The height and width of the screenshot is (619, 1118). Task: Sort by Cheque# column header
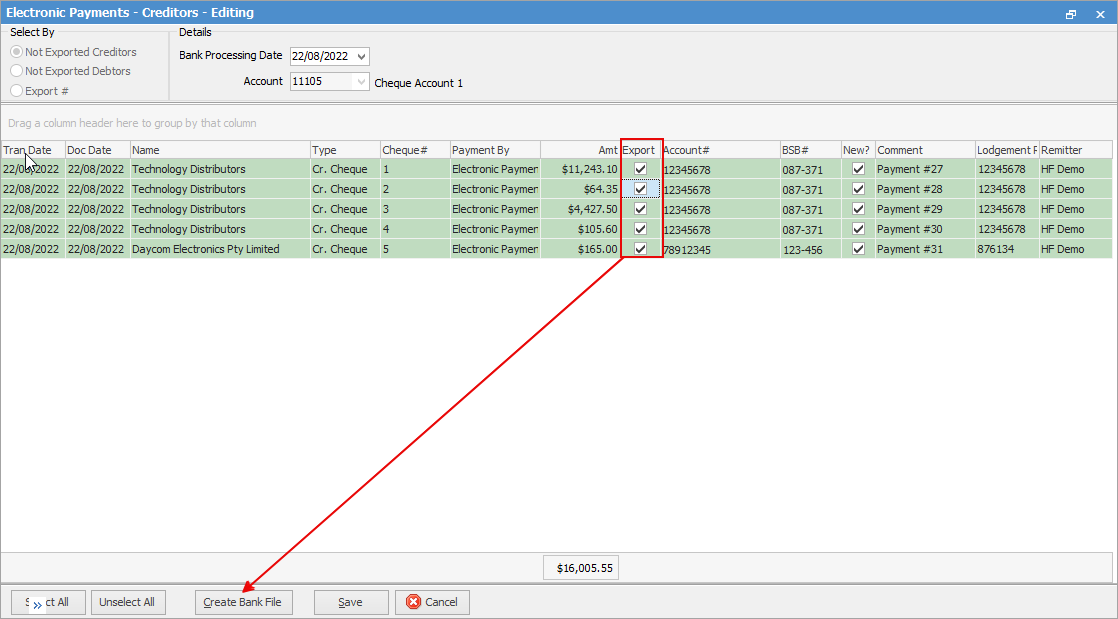[415, 150]
